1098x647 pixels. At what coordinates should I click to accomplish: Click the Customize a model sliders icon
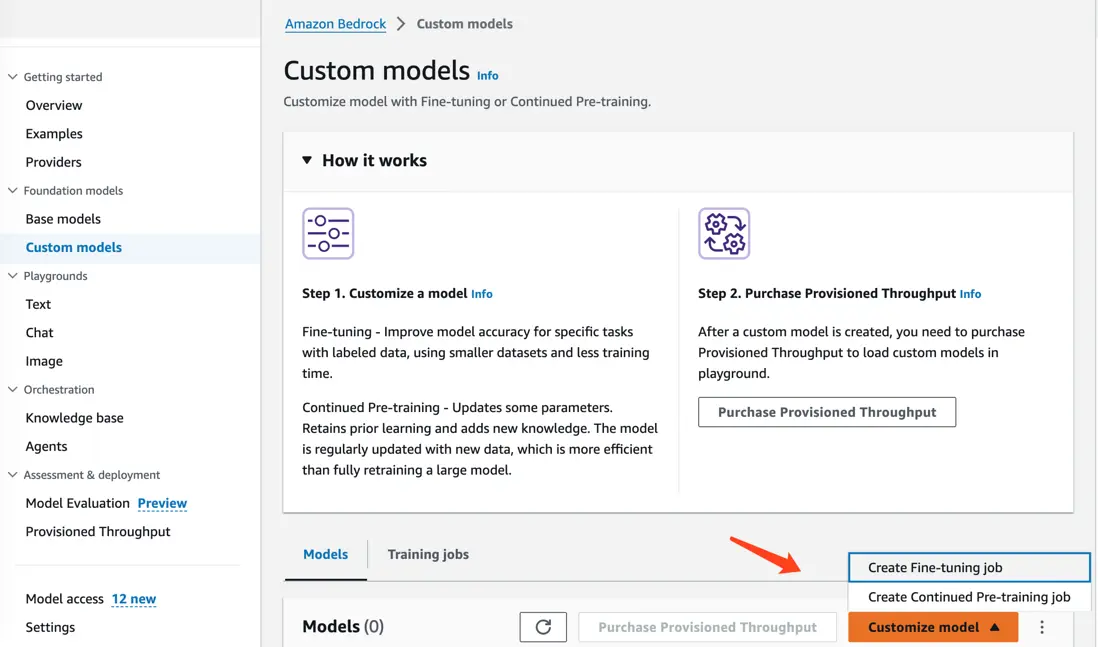[x=328, y=234]
